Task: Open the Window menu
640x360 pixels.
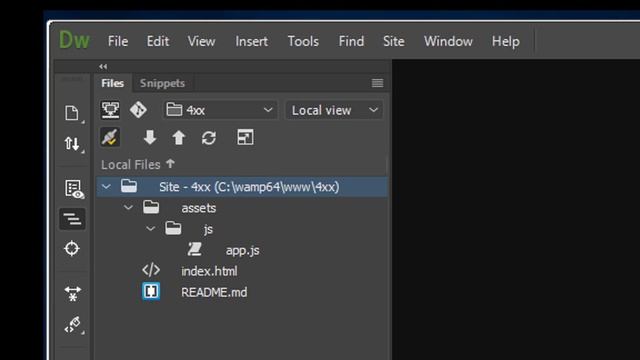Action: click(448, 41)
